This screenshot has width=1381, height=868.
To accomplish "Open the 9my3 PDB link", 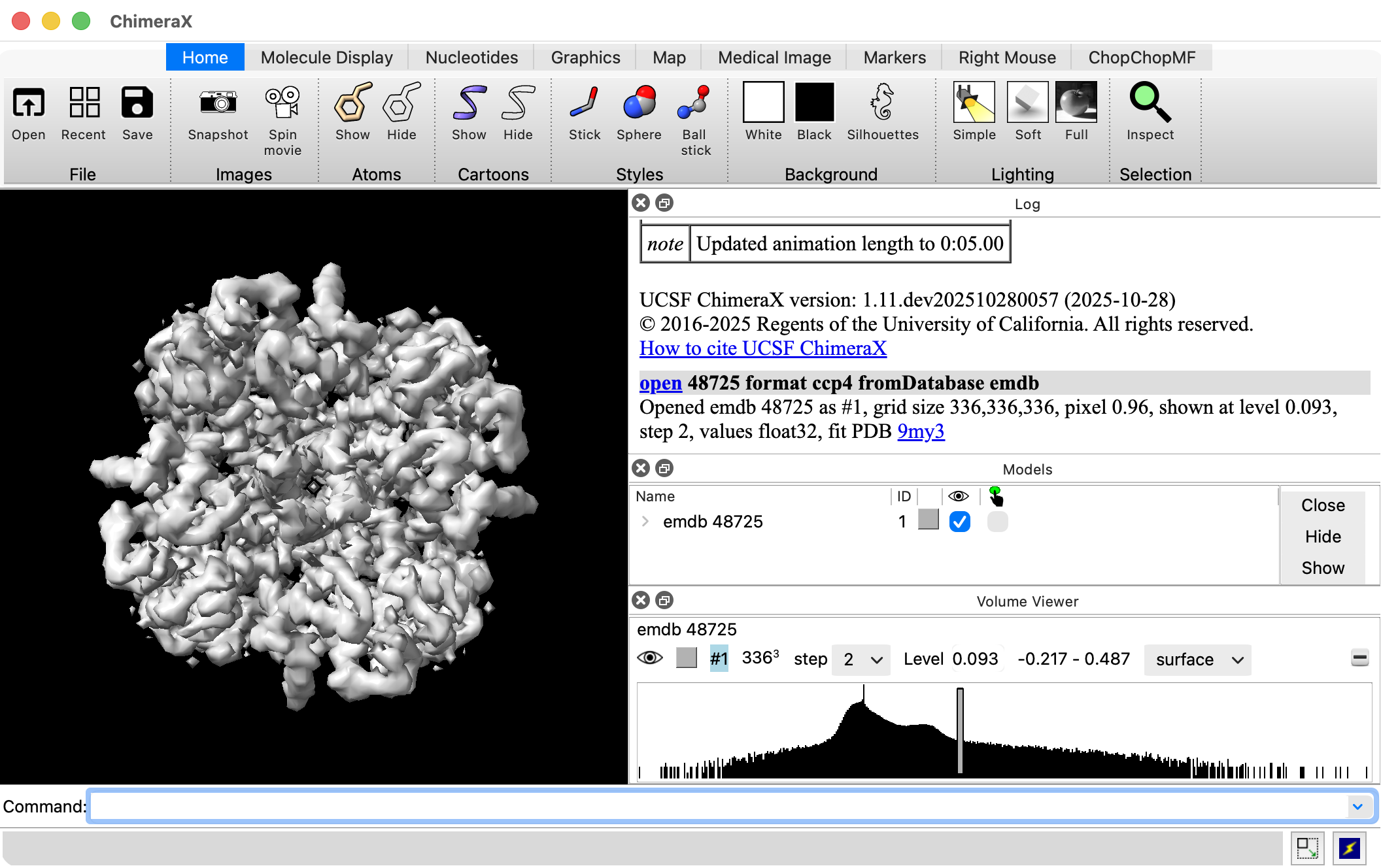I will click(x=920, y=431).
